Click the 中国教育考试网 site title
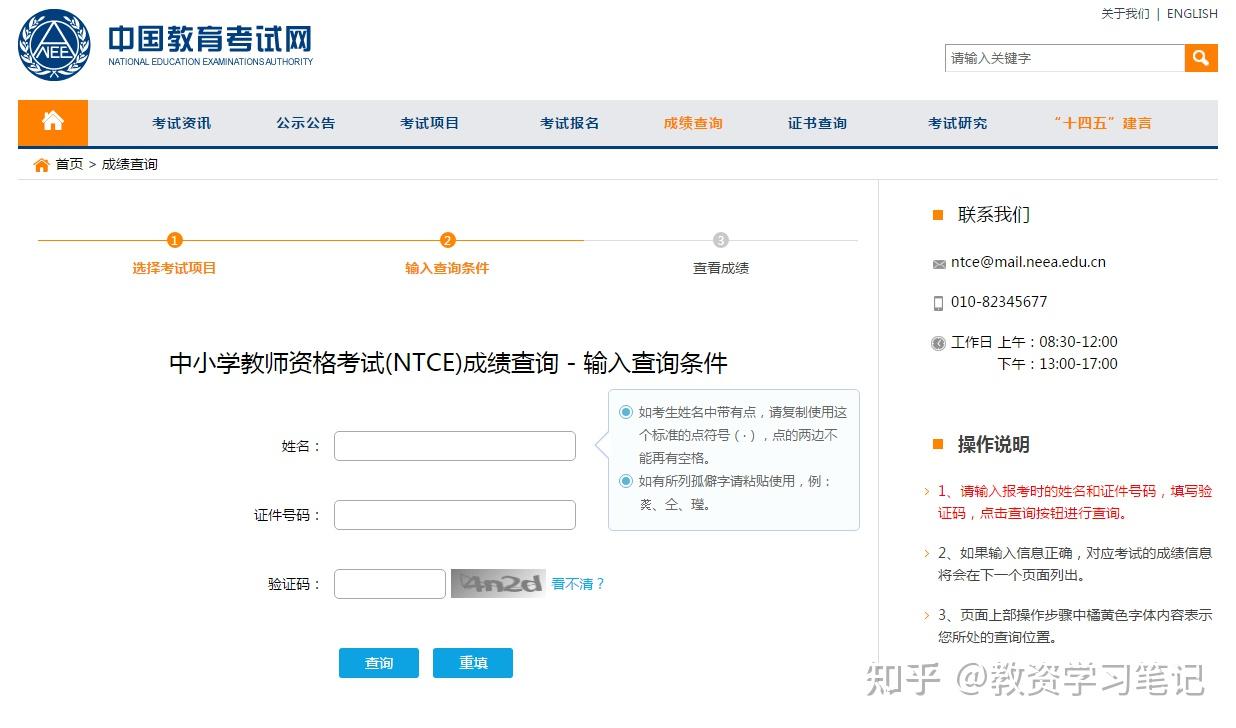Viewport: 1236px width, 728px height. (x=210, y=39)
